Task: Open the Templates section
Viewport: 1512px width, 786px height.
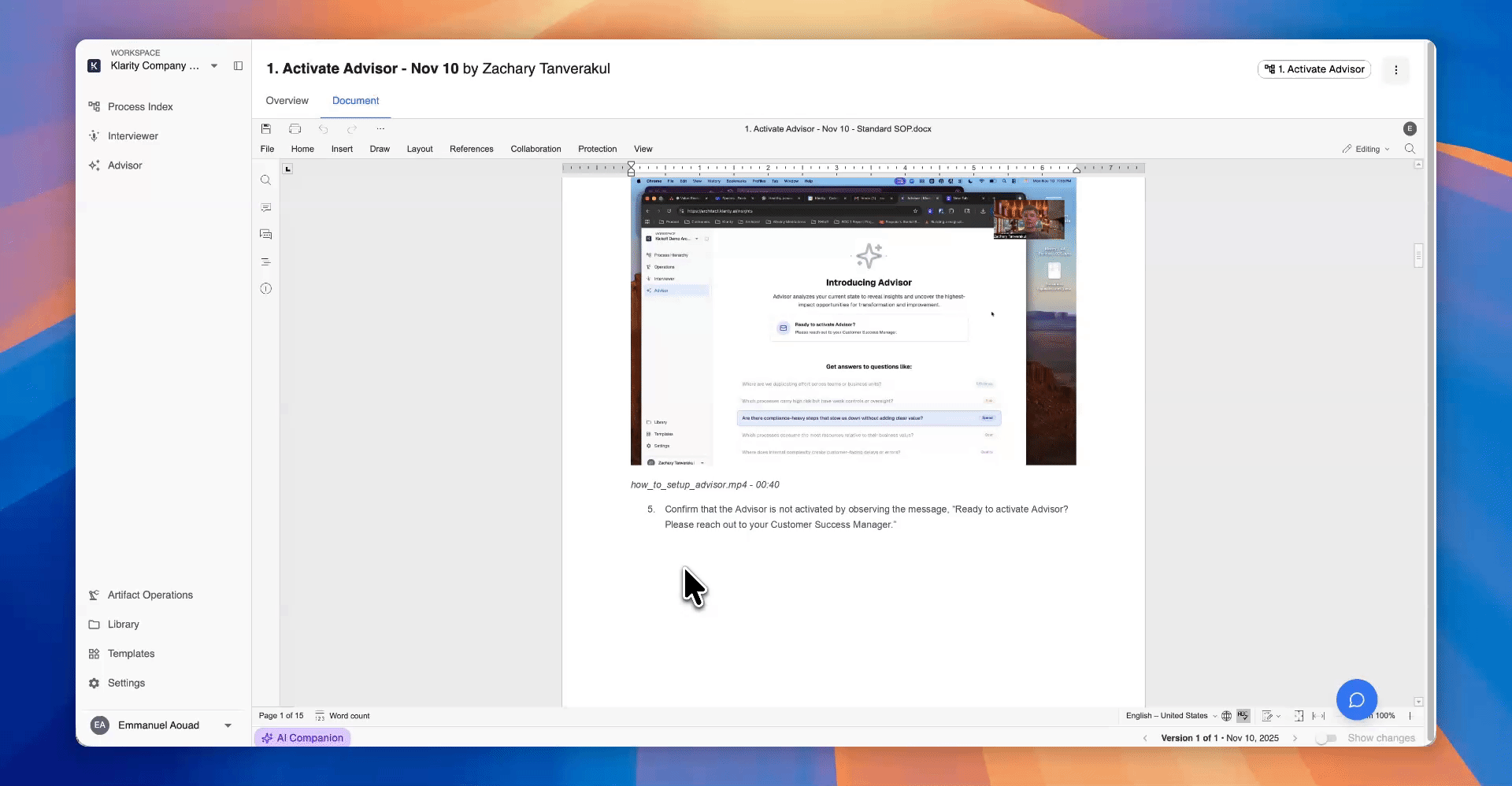Action: (131, 654)
